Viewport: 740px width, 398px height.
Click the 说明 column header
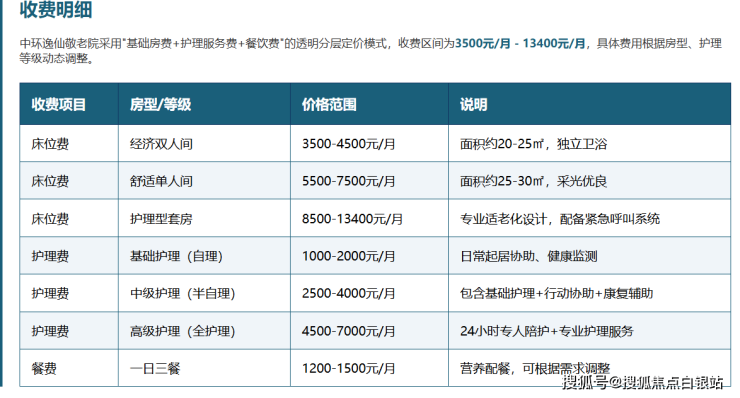589,104
